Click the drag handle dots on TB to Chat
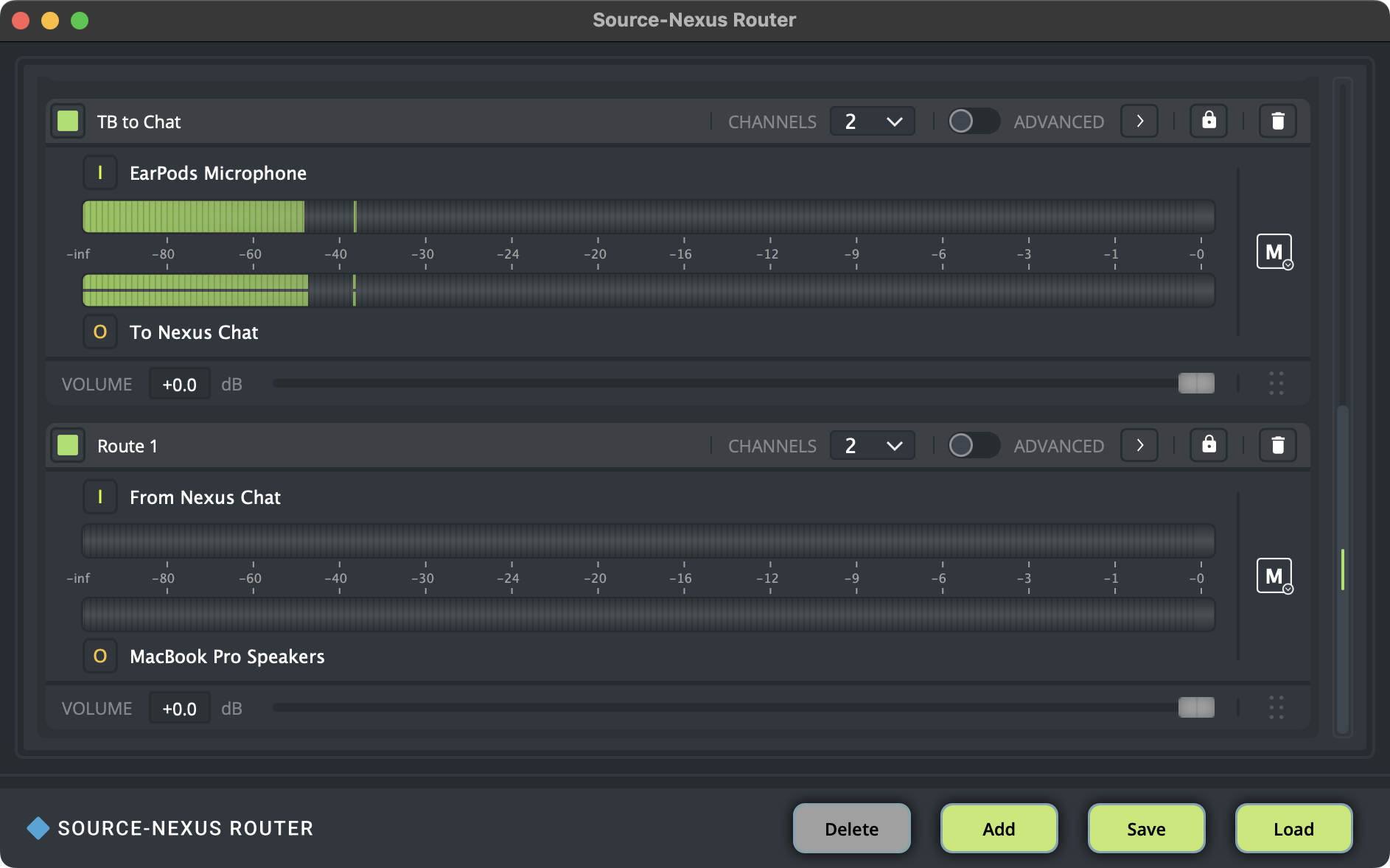Screen dimensions: 1390x868 pos(1277,383)
